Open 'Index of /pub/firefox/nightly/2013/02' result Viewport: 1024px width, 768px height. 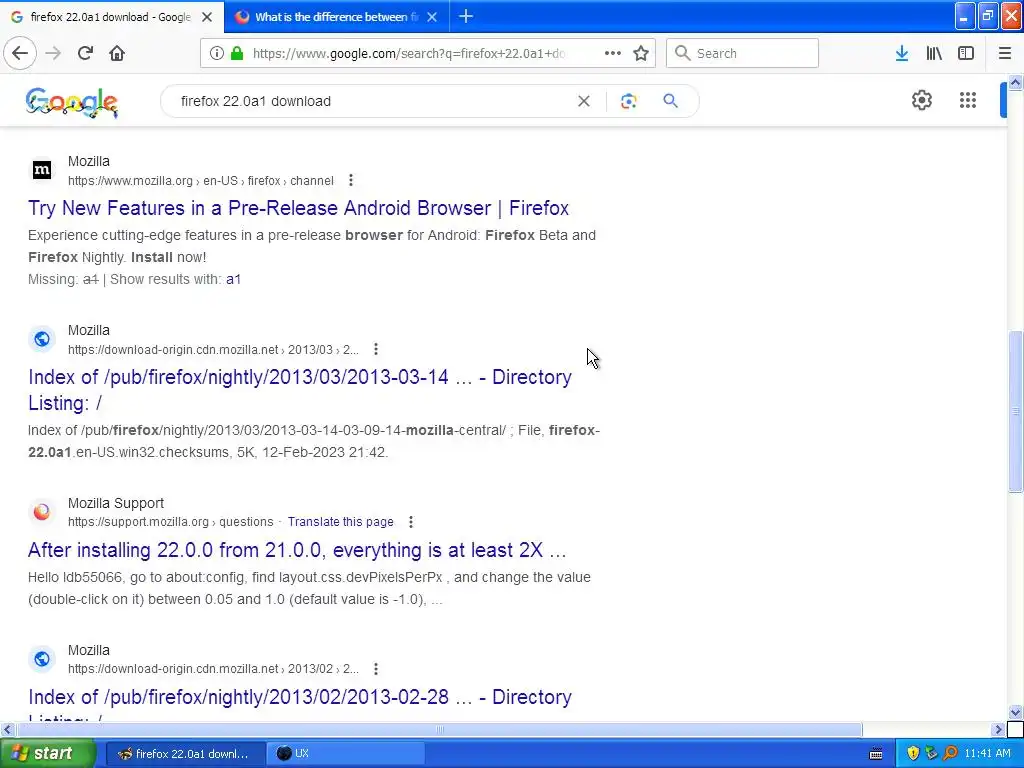tap(300, 697)
